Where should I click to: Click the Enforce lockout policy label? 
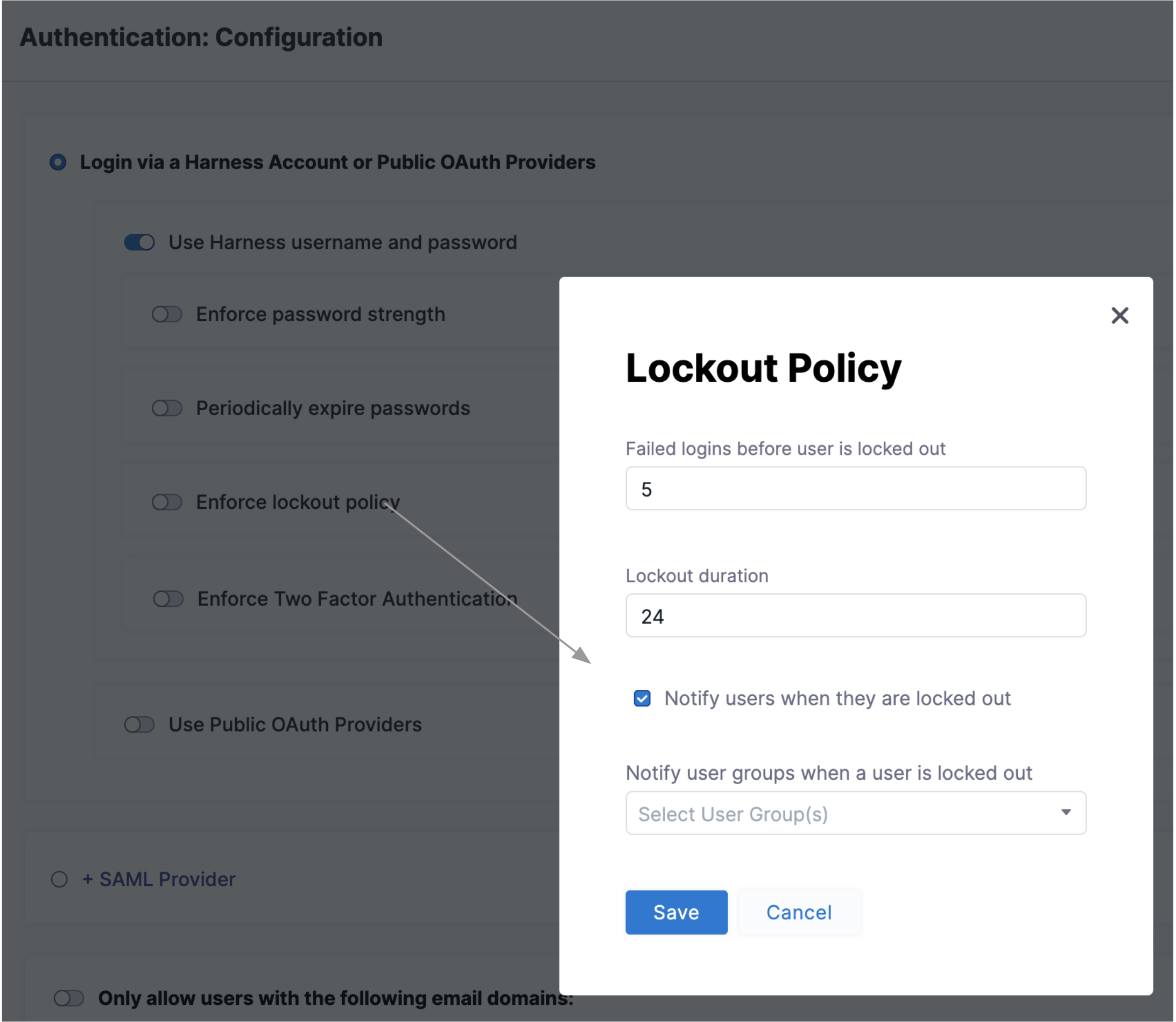(298, 502)
